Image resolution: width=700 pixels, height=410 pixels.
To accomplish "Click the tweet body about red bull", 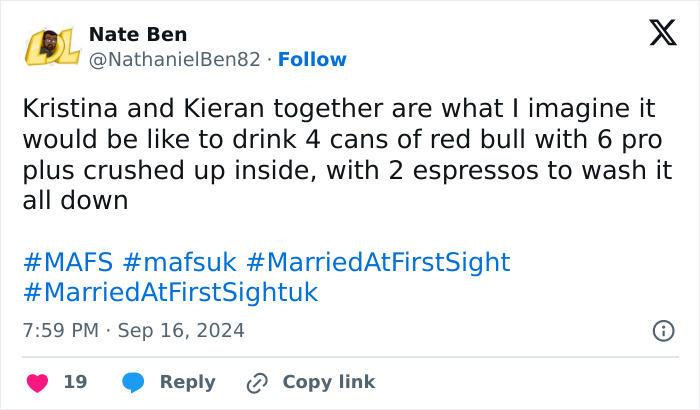I will point(346,154).
